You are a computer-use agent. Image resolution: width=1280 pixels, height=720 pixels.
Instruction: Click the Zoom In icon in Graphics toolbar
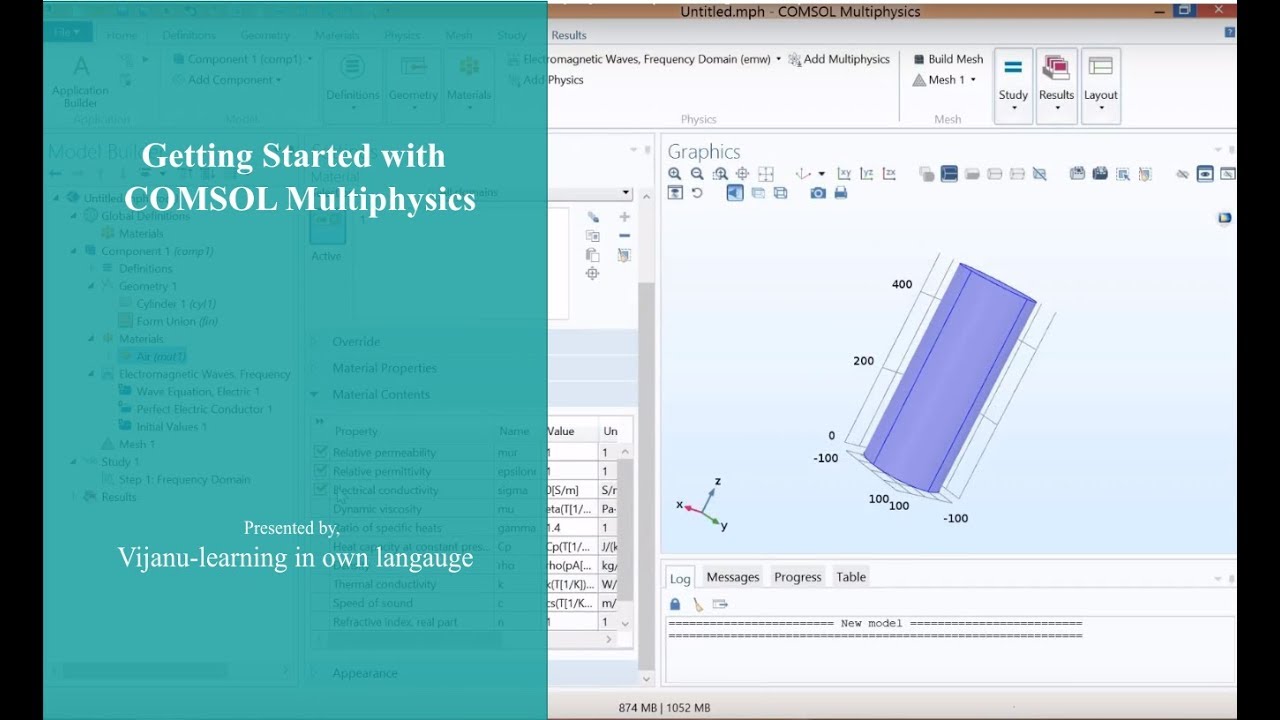(675, 174)
